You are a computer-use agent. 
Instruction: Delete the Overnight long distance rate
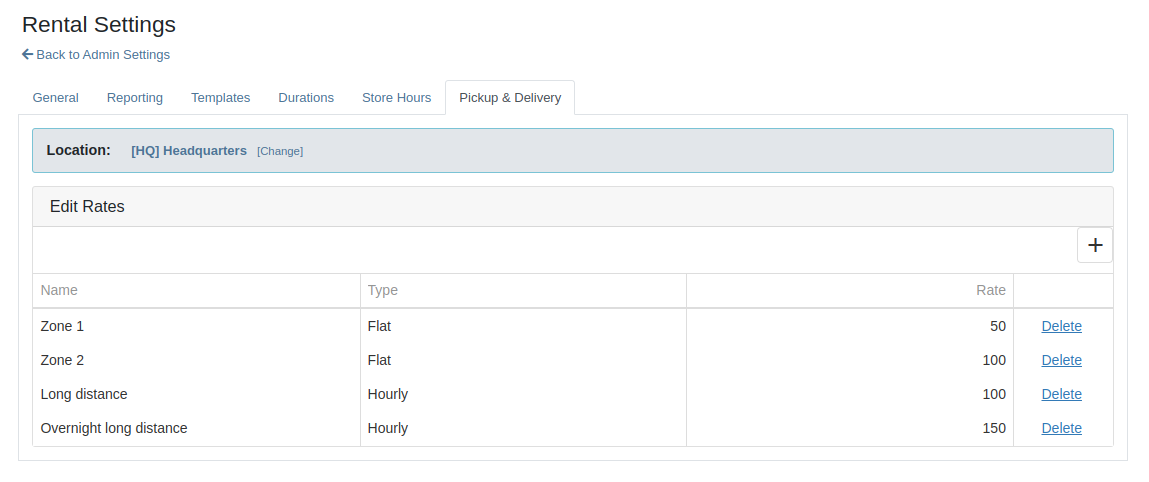click(1061, 428)
